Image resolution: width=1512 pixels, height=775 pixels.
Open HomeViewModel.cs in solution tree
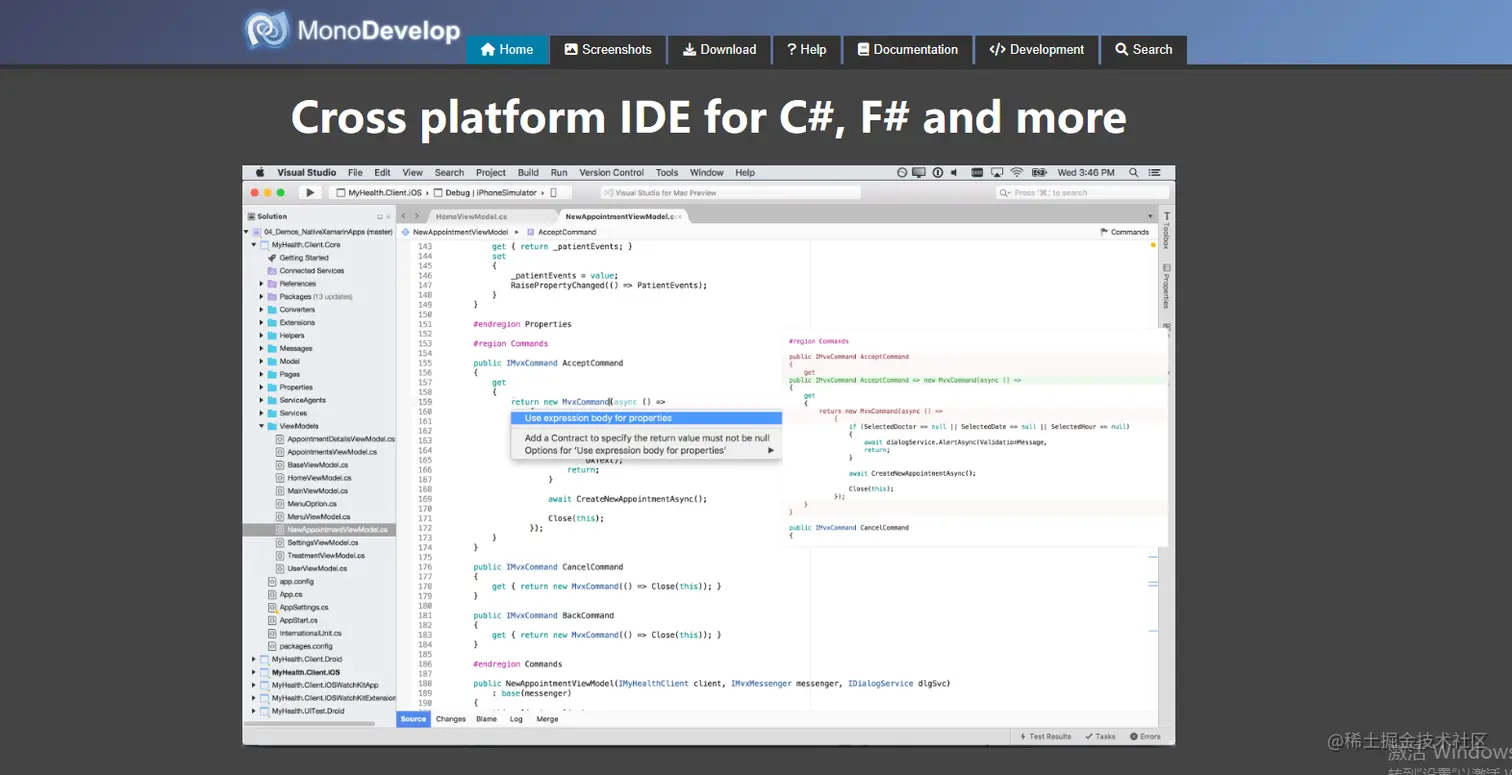point(318,478)
